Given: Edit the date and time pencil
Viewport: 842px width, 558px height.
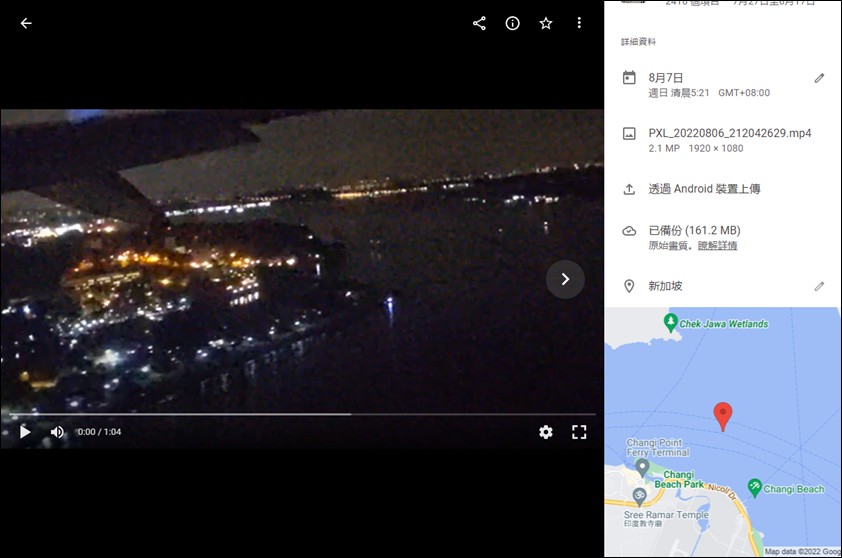Looking at the screenshot, I should pyautogui.click(x=819, y=78).
